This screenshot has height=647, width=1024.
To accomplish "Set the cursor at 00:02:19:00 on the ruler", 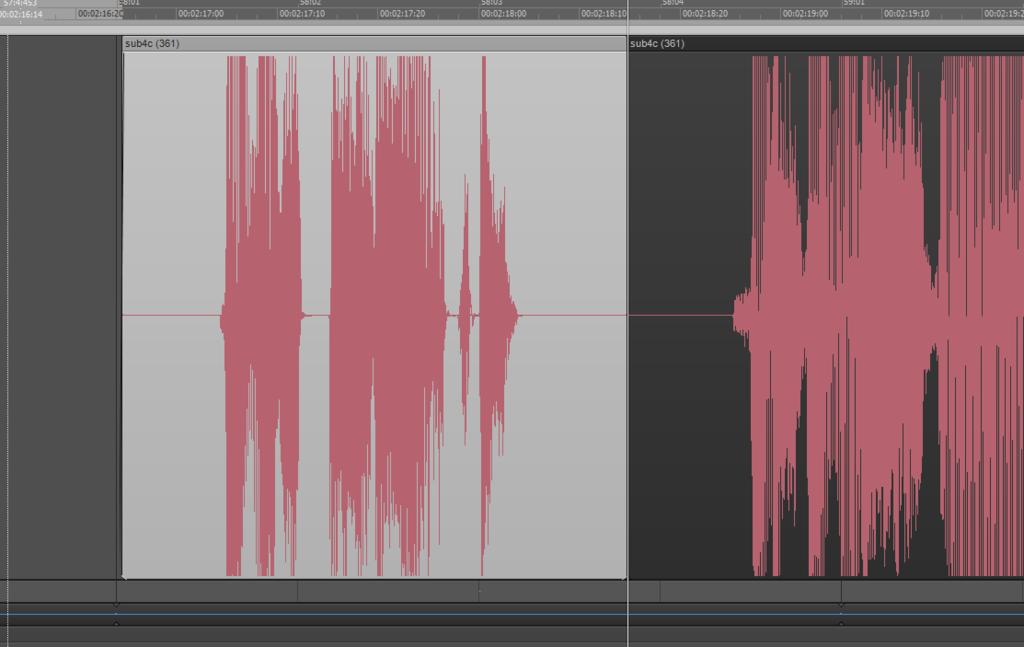I will (x=805, y=15).
